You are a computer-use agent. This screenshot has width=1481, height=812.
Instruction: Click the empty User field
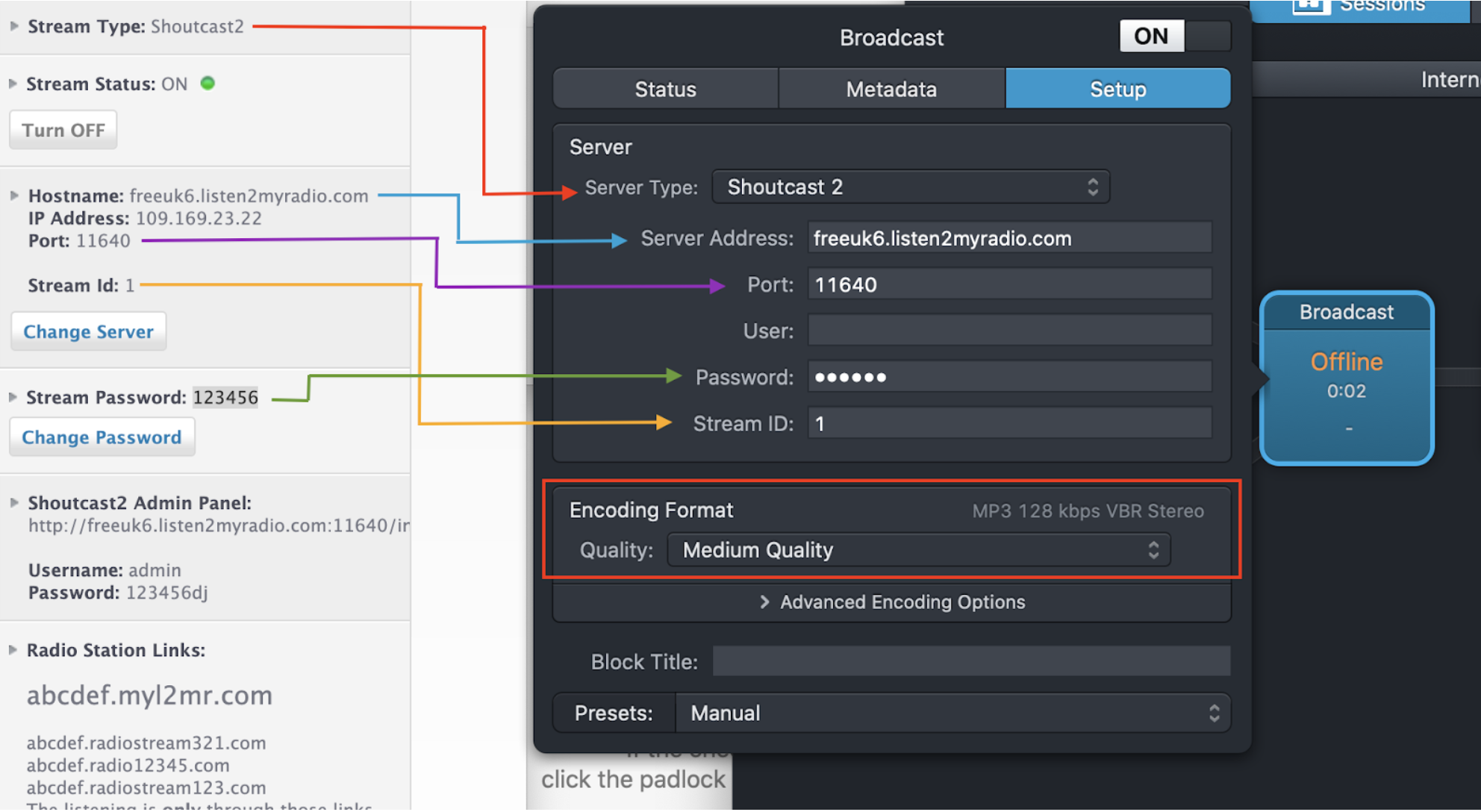[x=1009, y=331]
